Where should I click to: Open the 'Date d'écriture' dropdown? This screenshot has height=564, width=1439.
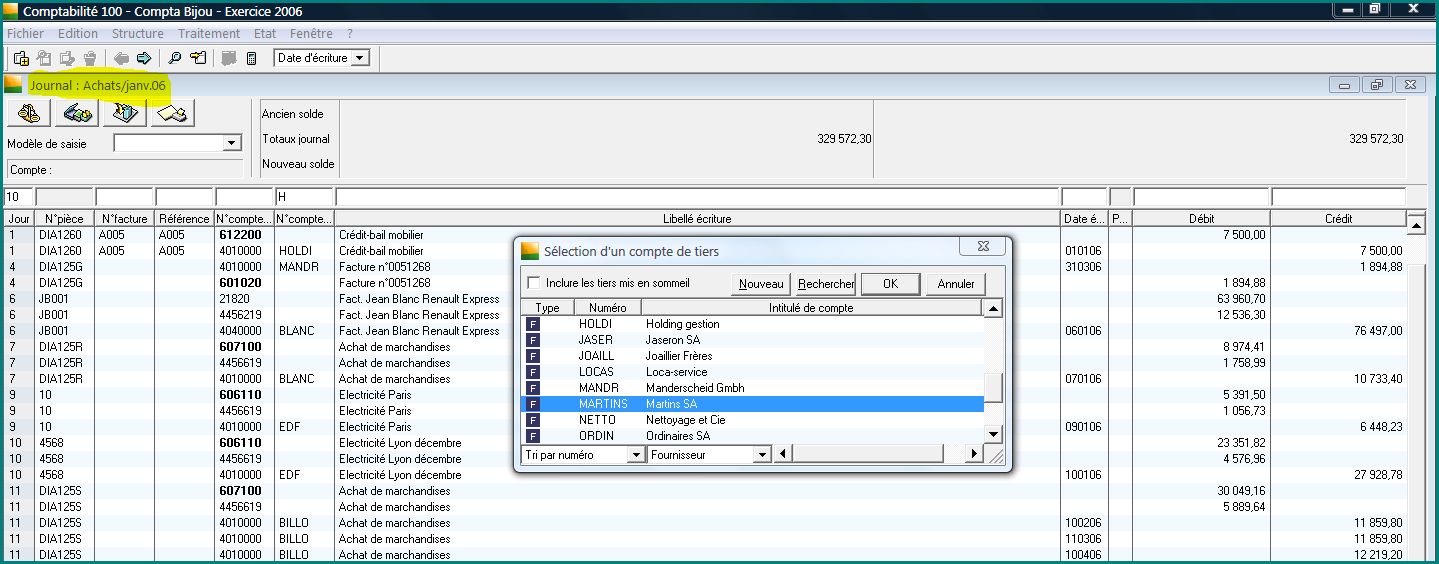[x=361, y=58]
